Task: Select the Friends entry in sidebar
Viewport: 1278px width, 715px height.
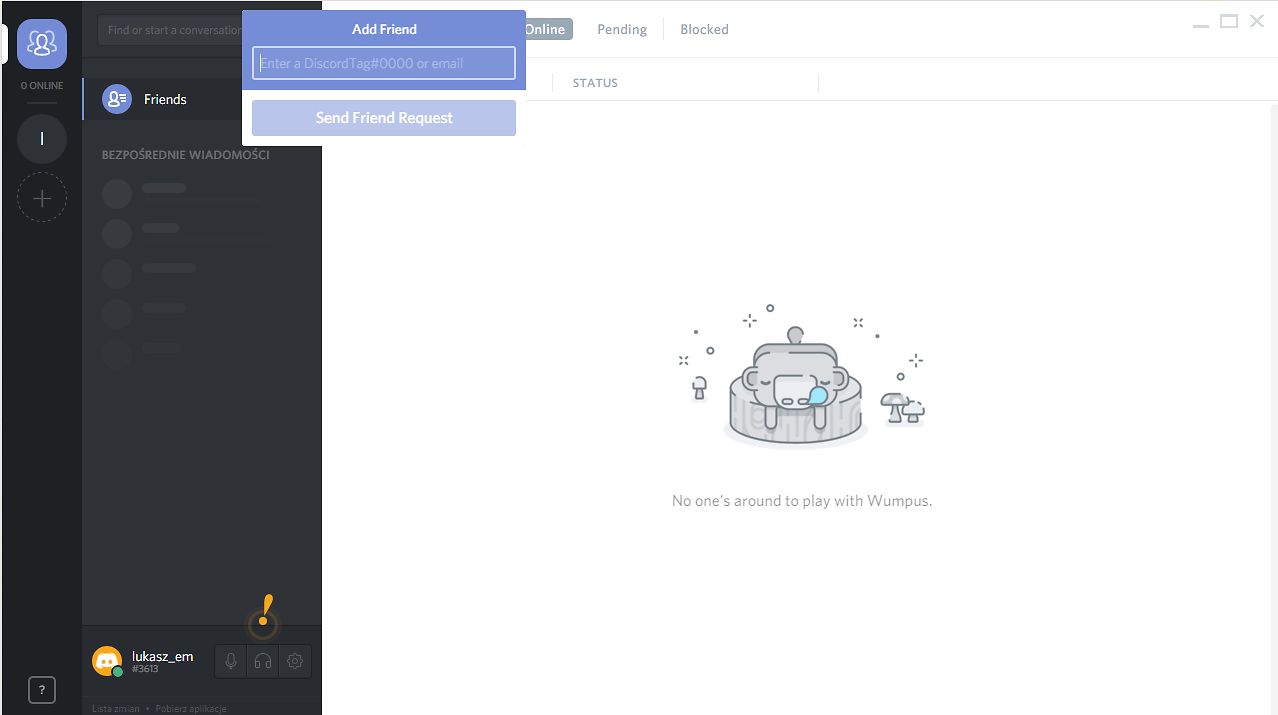Action: click(x=202, y=99)
